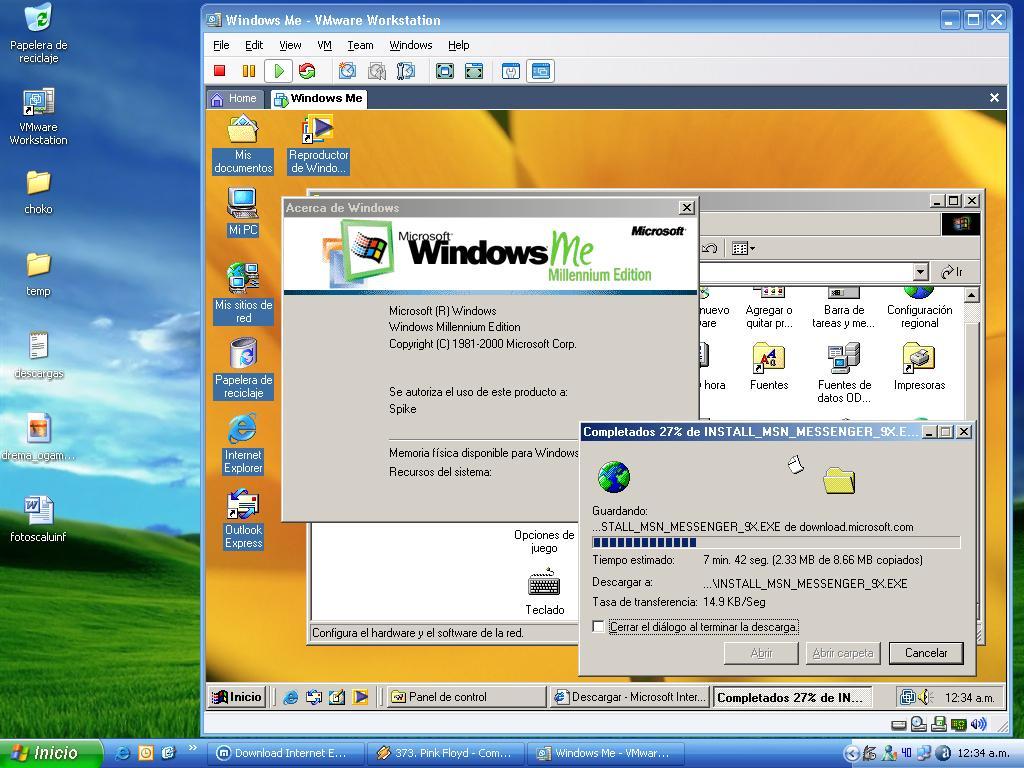Click the Panel de control scrollbar up arrow
Viewport: 1024px width, 768px height.
click(x=972, y=295)
